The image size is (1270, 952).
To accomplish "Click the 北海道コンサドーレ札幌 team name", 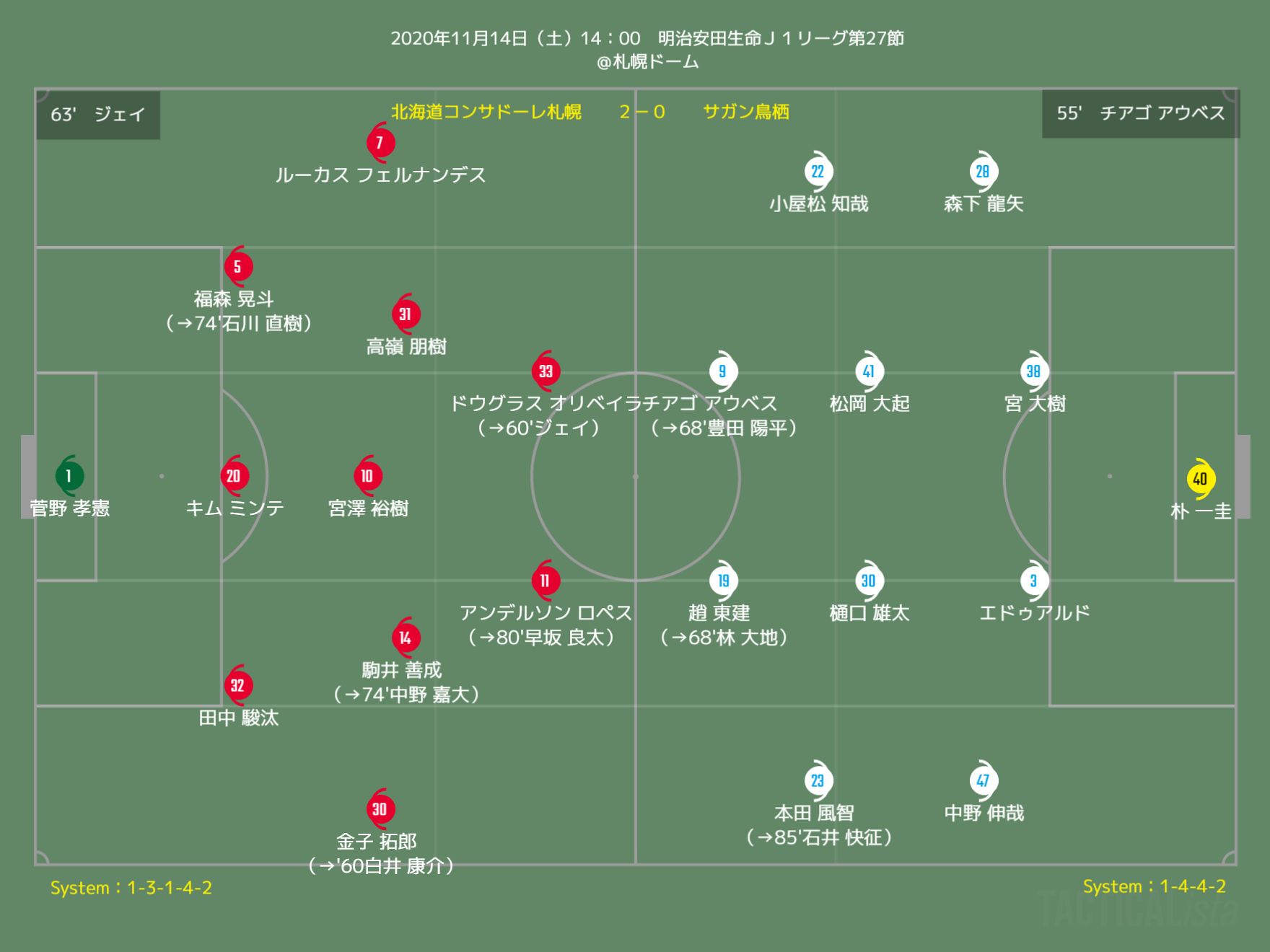I will click(x=486, y=112).
